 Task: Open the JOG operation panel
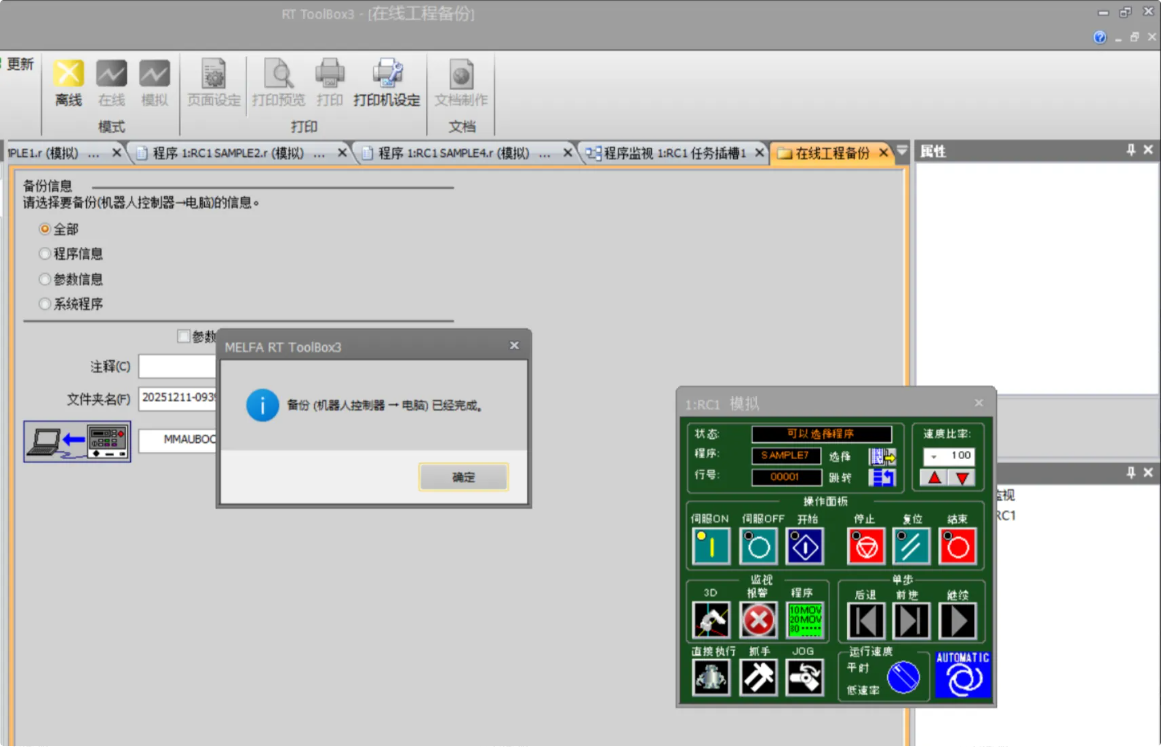(804, 677)
